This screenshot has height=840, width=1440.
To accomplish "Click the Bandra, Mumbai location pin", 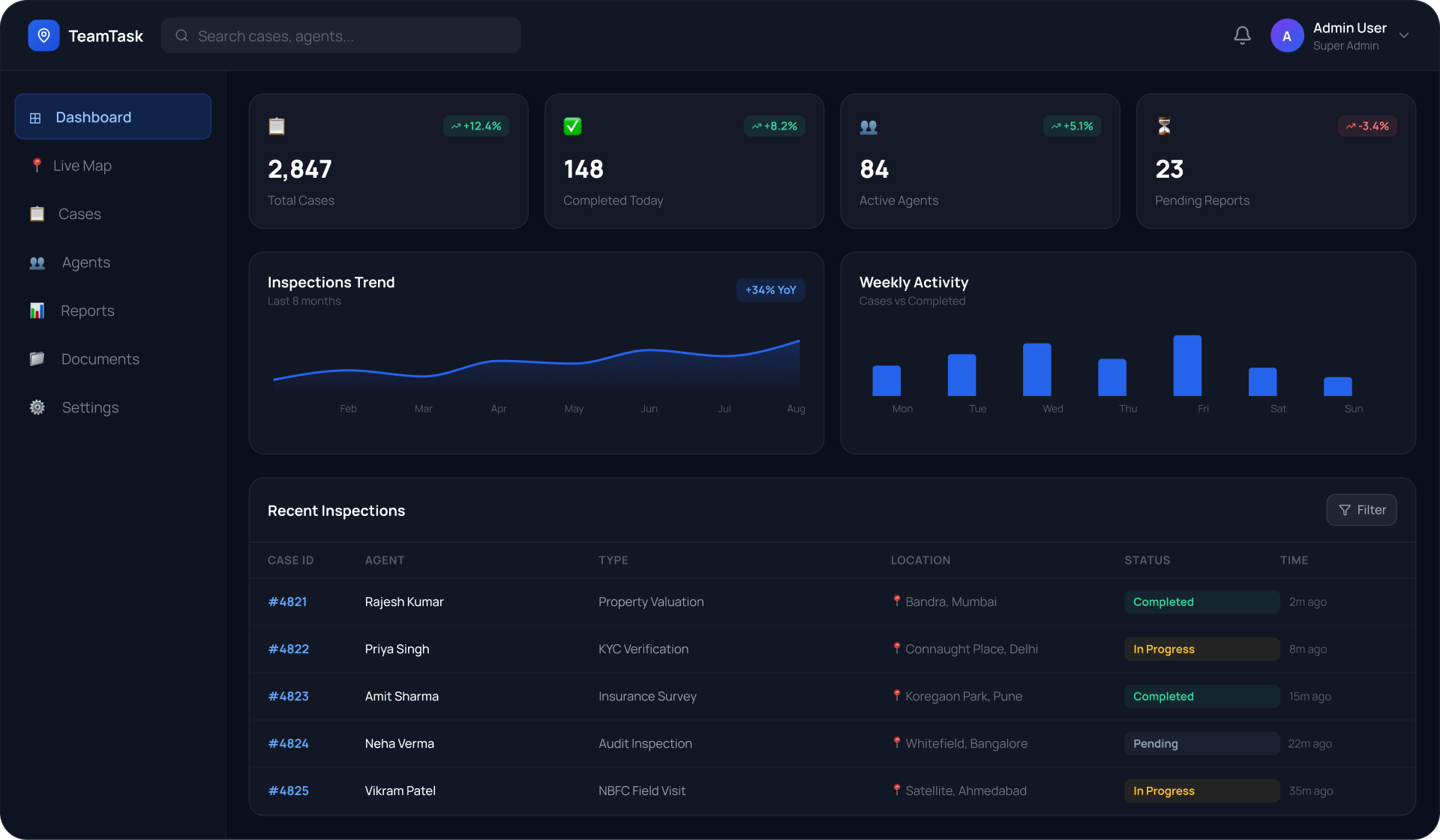I will [x=896, y=601].
